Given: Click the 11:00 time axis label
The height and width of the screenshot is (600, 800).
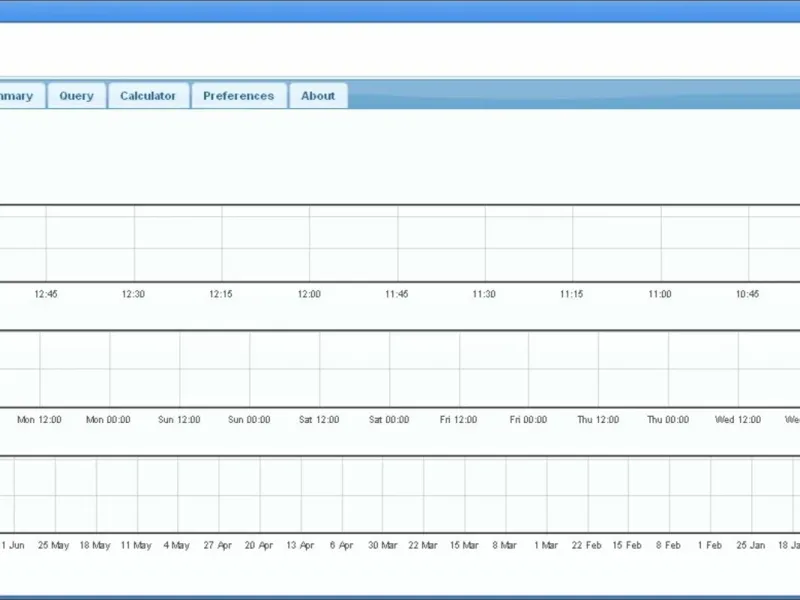Looking at the screenshot, I should [660, 294].
